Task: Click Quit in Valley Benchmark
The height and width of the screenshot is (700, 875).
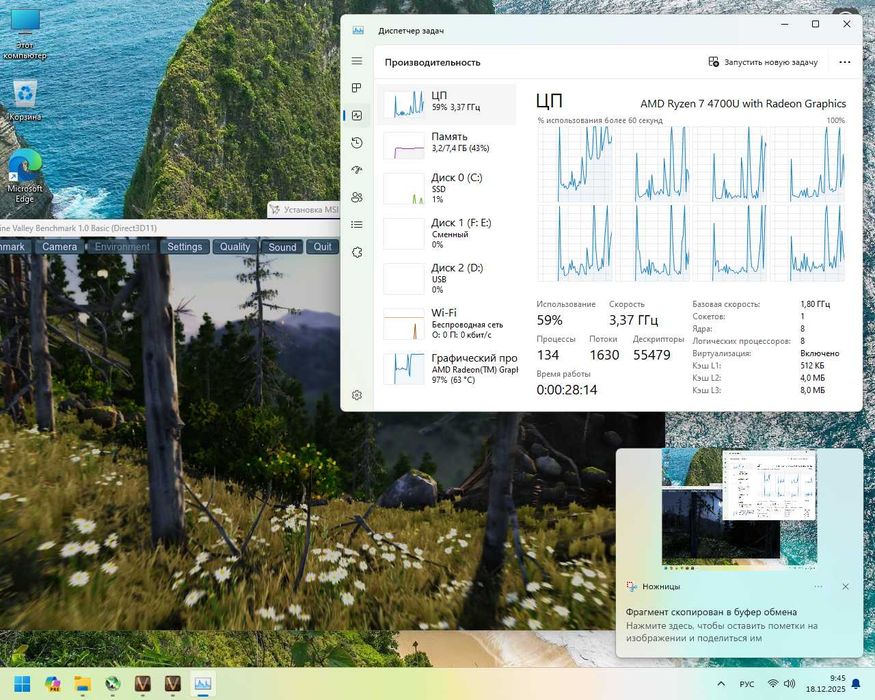Action: (x=323, y=247)
